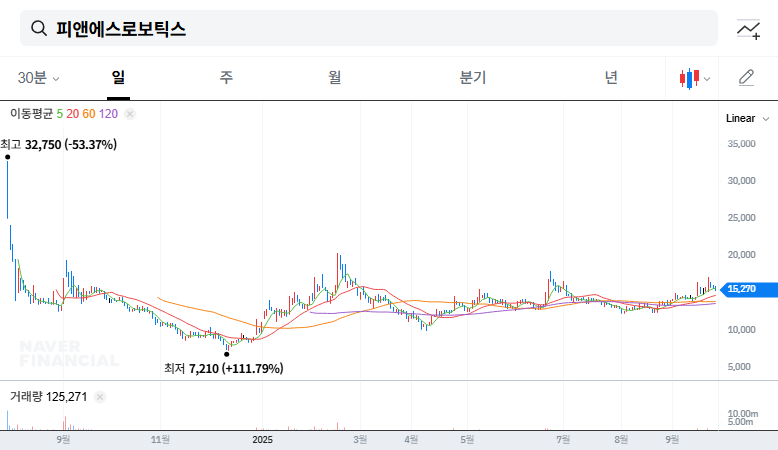
Task: Switch to the 년 yearly tab
Action: coord(610,78)
